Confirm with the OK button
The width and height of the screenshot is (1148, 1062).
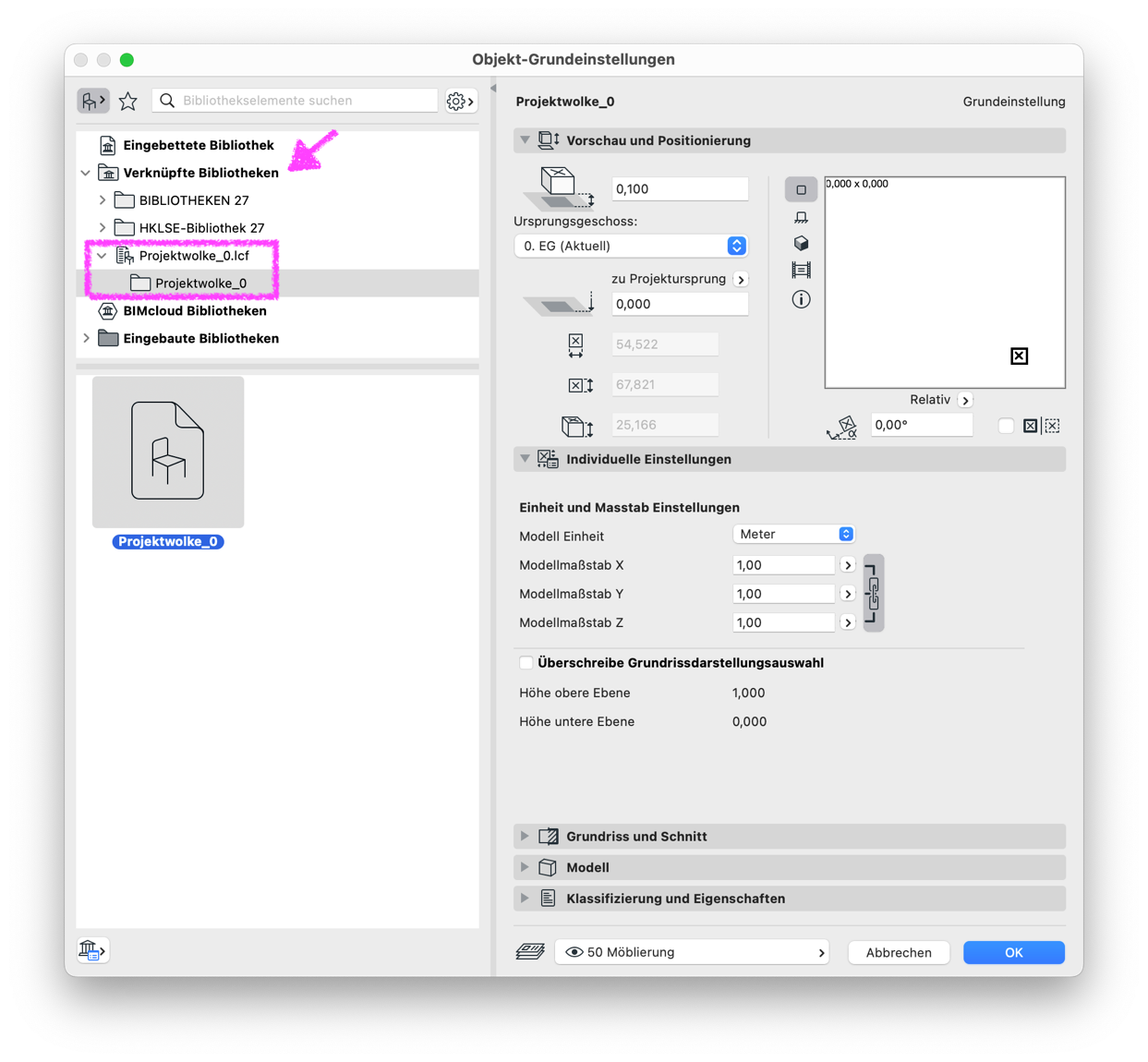pos(1014,952)
